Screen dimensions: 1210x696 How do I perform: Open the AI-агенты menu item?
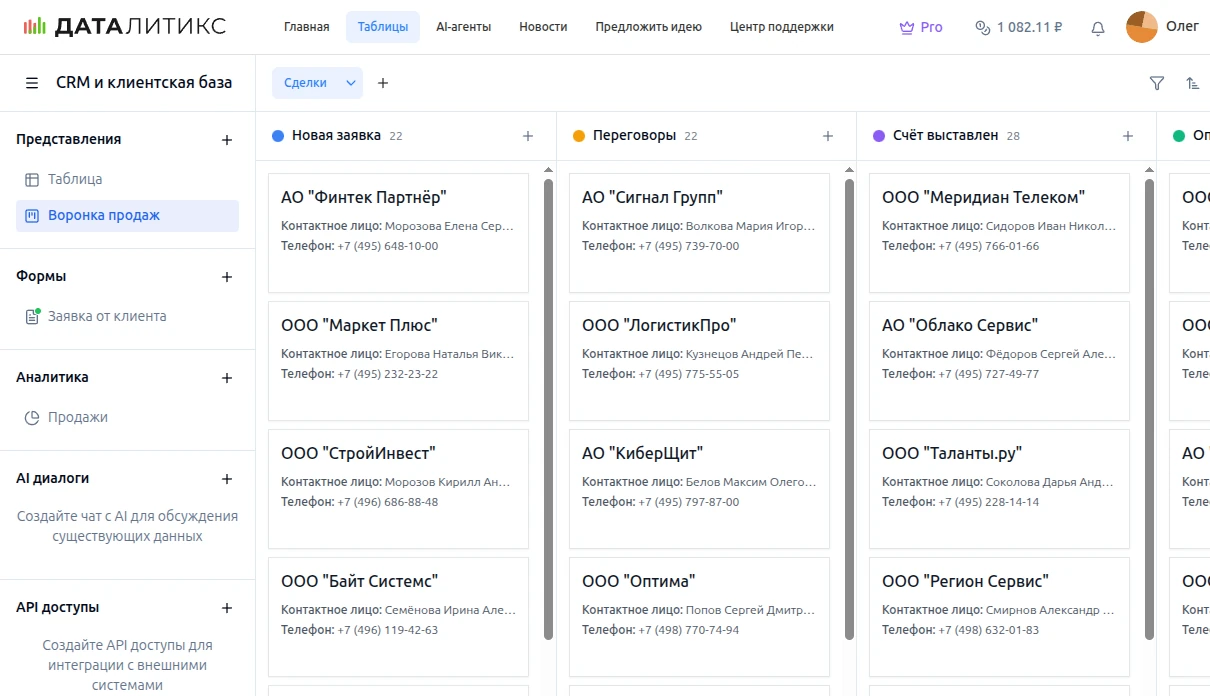463,27
